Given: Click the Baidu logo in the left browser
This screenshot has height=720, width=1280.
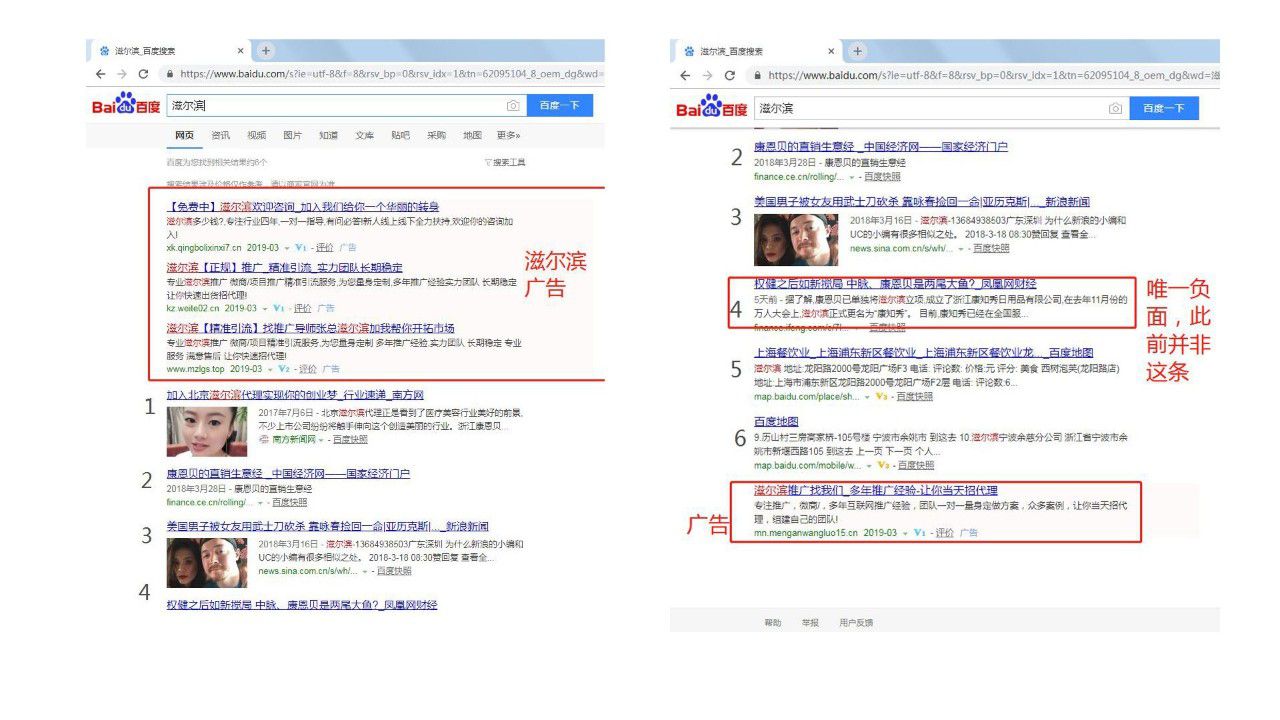Looking at the screenshot, I should click(x=126, y=104).
